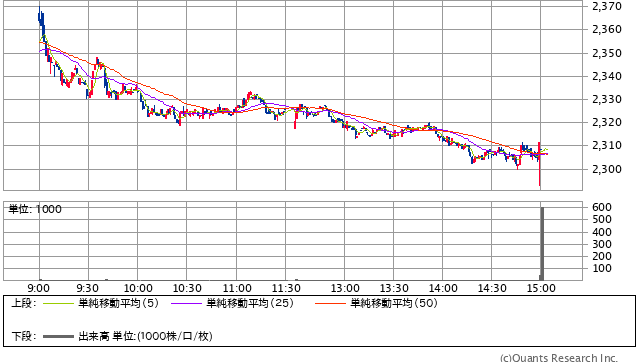The width and height of the screenshot is (638, 362).
Task: Click the 2,320 price axis label
Action: coord(607,122)
